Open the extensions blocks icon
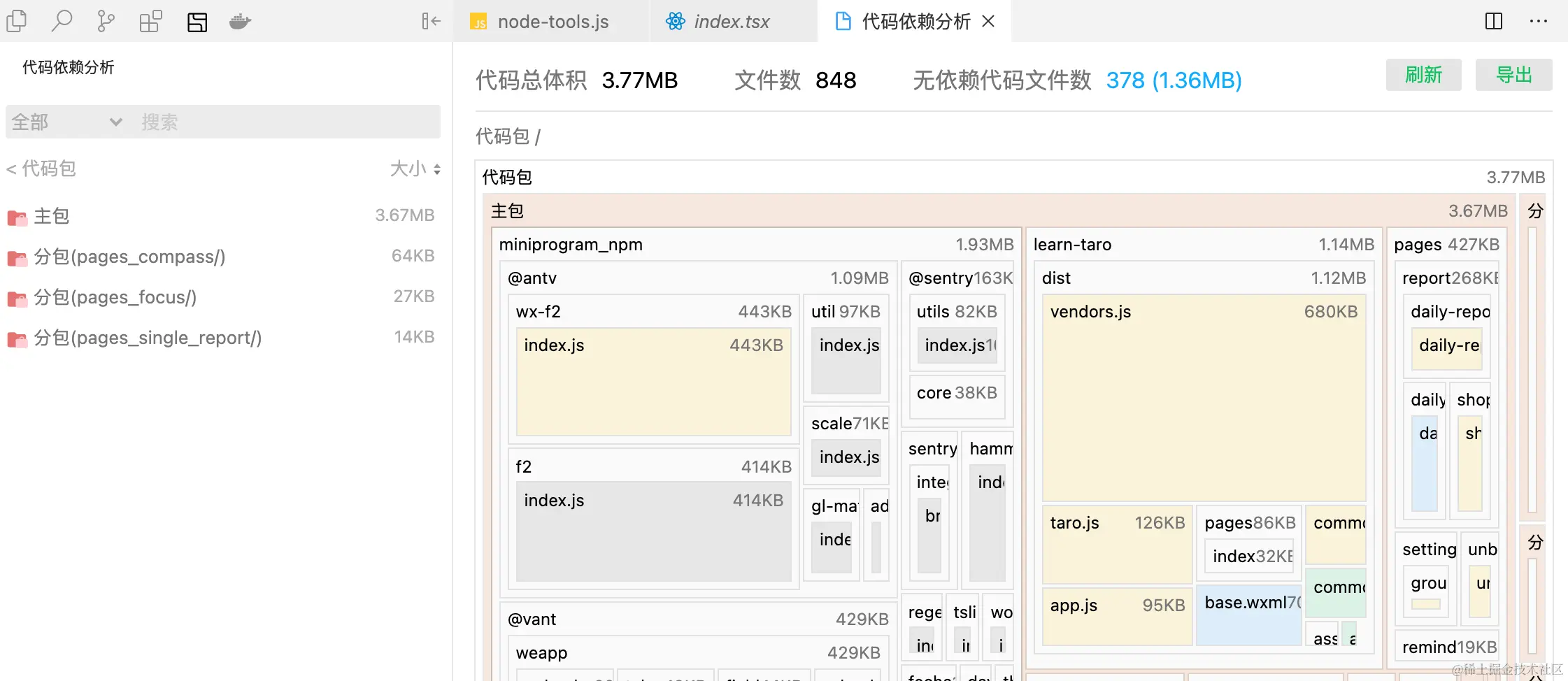Screen dimensions: 1568x681 point(150,21)
